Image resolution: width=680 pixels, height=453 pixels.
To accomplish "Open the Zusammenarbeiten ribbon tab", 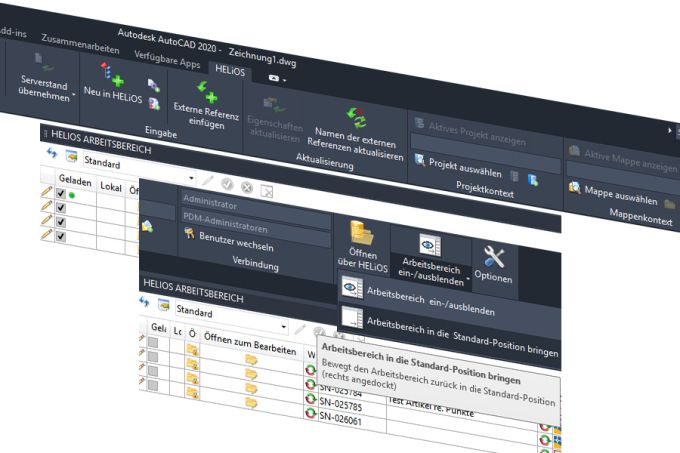I will point(80,43).
